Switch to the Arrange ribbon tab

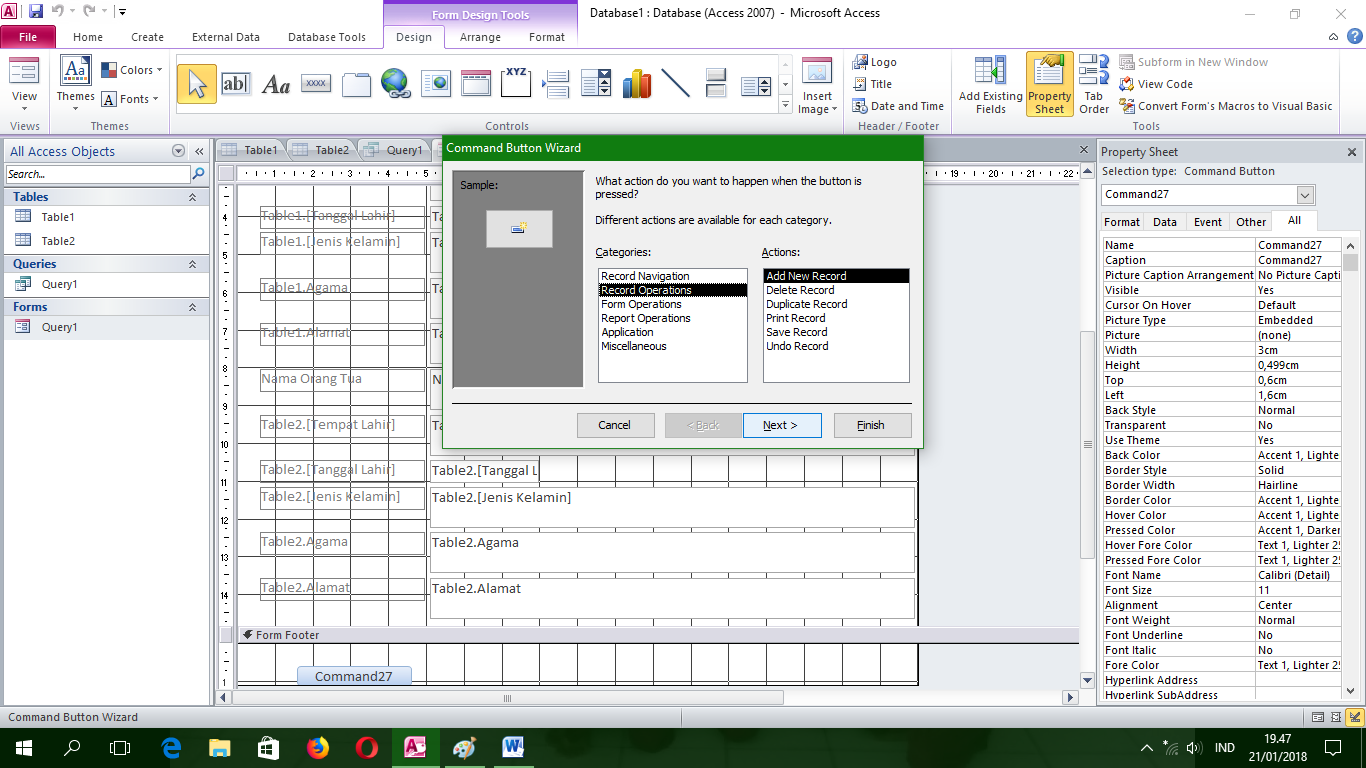point(480,37)
